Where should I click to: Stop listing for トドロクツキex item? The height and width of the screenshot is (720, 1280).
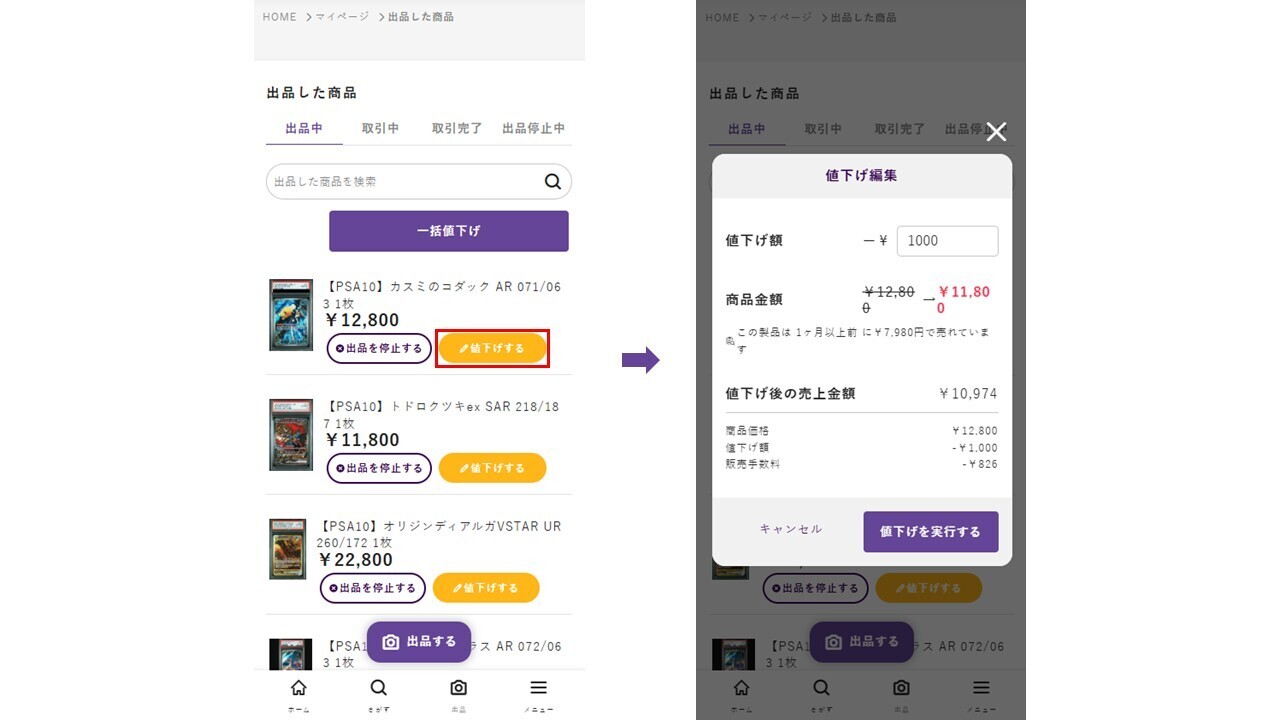[x=379, y=468]
